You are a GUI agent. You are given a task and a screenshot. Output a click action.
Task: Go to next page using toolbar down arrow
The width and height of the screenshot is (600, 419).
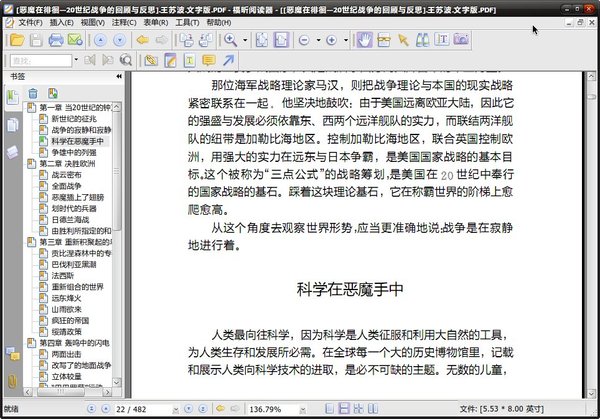click(120, 40)
